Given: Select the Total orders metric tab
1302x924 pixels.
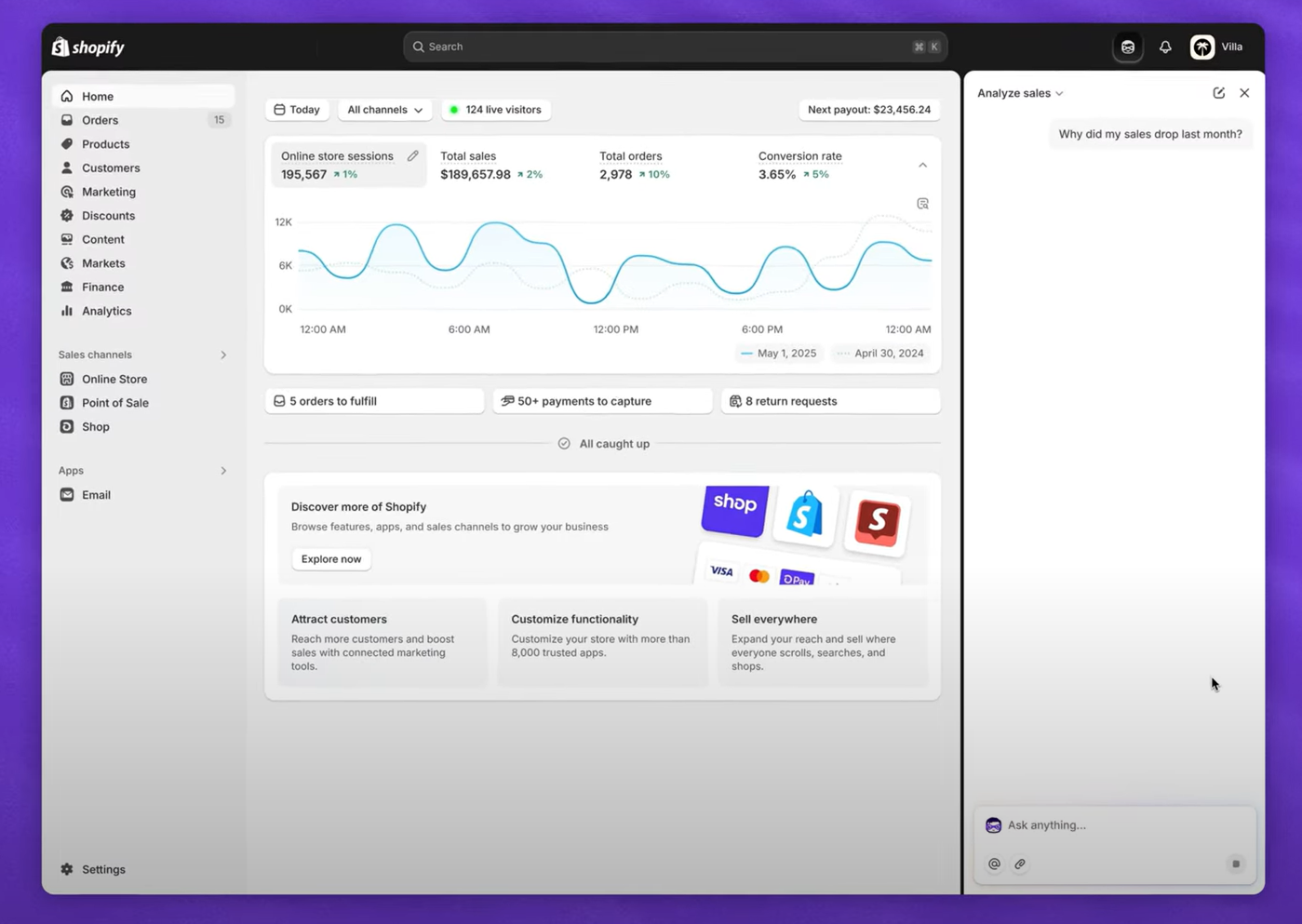Looking at the screenshot, I should coord(666,165).
